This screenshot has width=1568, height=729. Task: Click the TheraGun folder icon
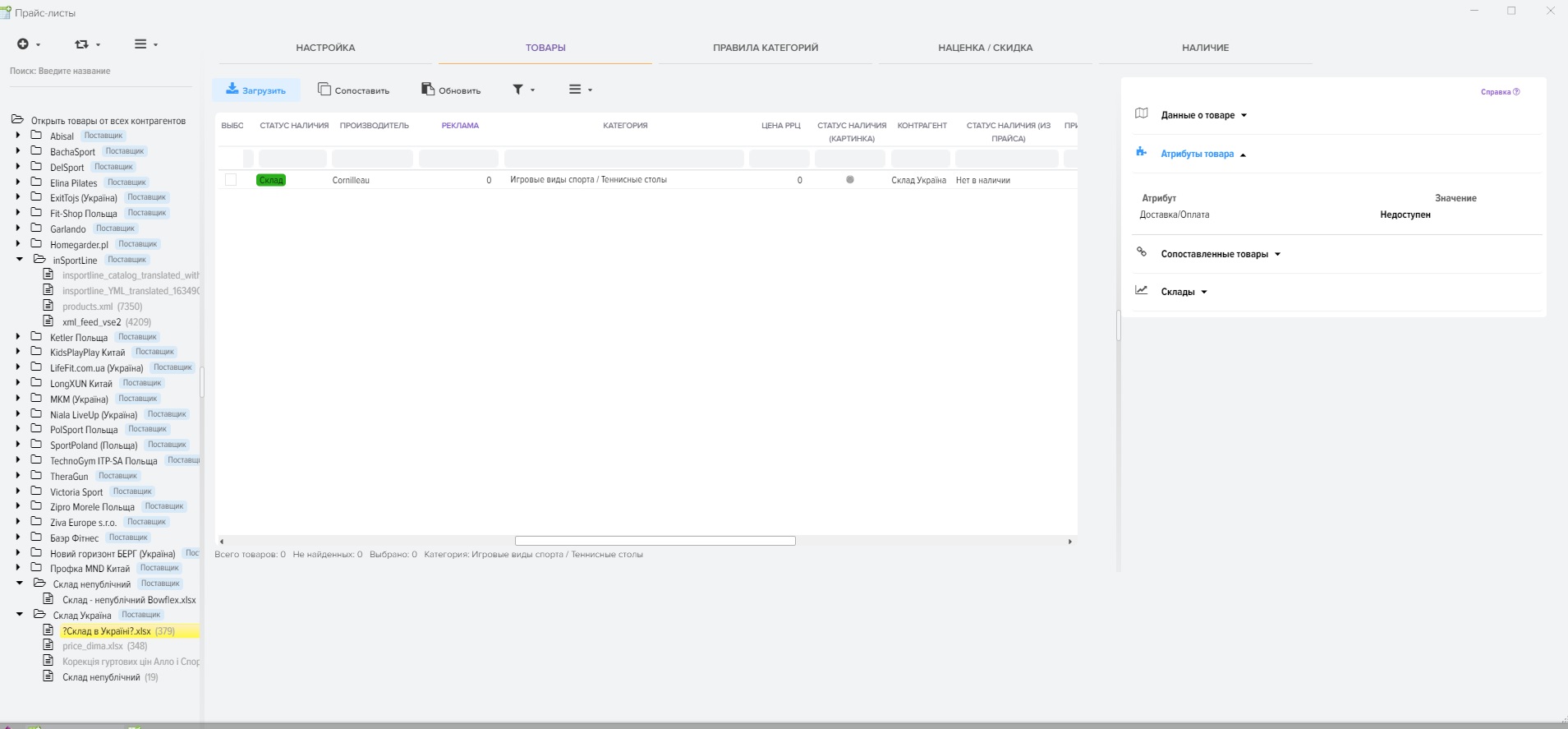tap(36, 475)
